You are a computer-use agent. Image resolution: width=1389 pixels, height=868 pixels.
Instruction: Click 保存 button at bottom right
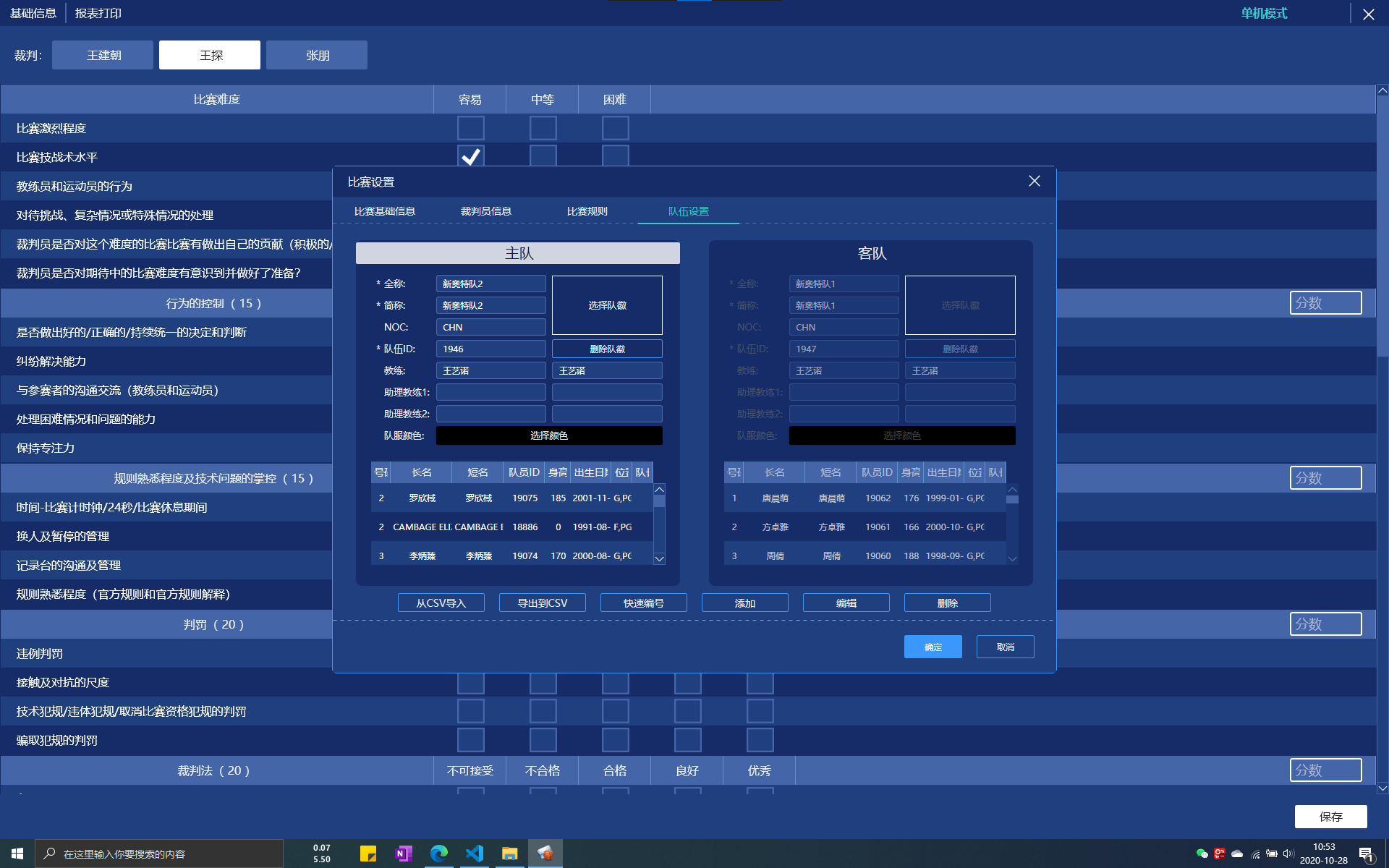(1331, 817)
